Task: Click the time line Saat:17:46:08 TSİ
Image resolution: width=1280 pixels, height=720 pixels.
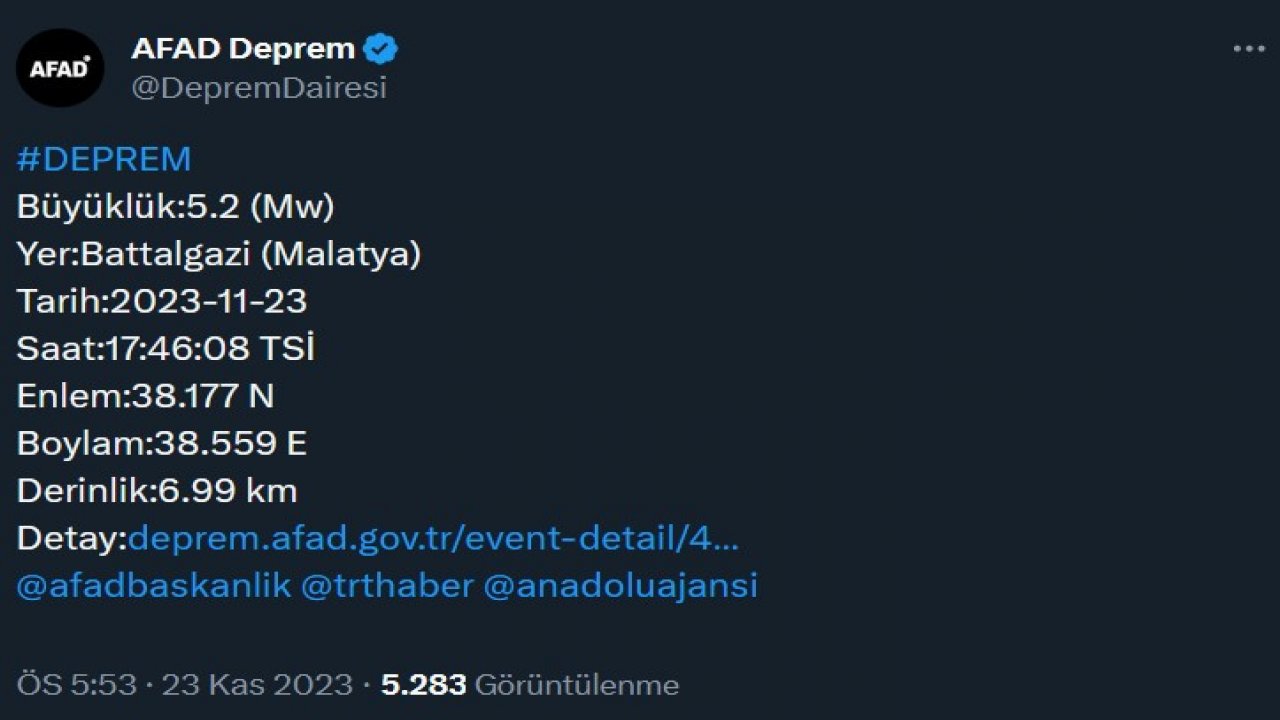Action: point(165,349)
